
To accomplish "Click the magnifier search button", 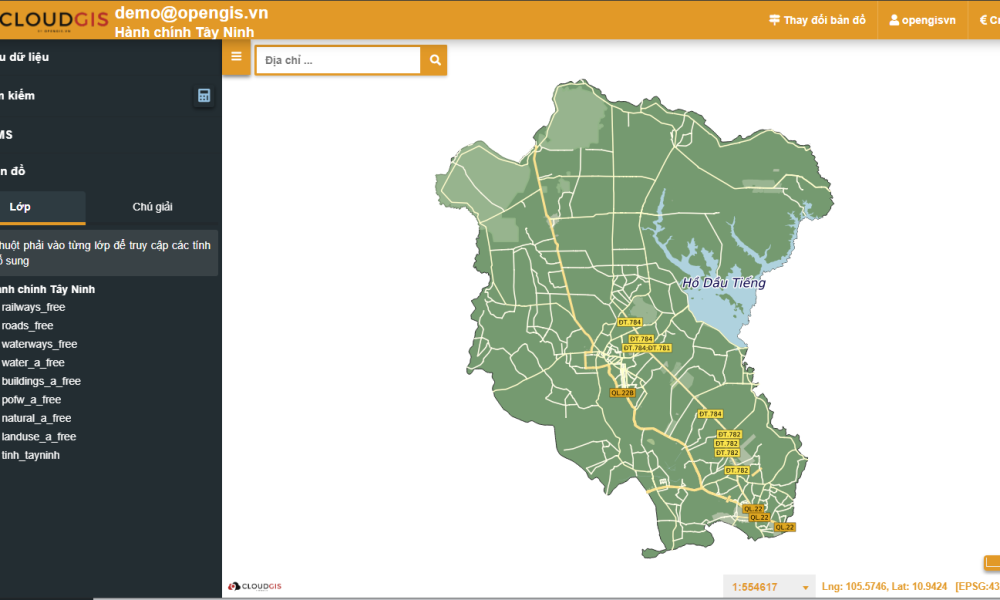I will pyautogui.click(x=434, y=60).
